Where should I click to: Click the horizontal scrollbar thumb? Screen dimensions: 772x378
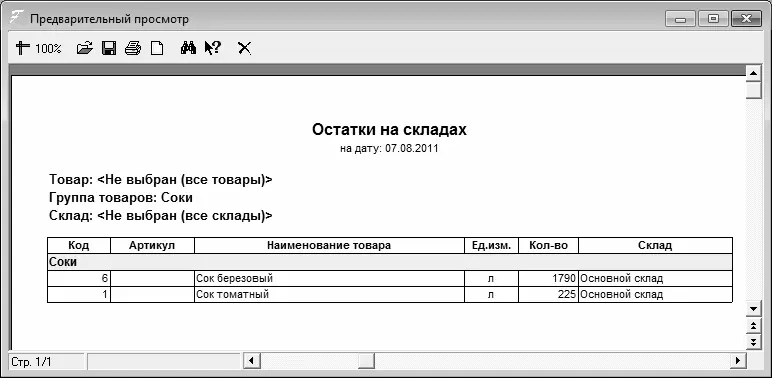click(x=366, y=361)
